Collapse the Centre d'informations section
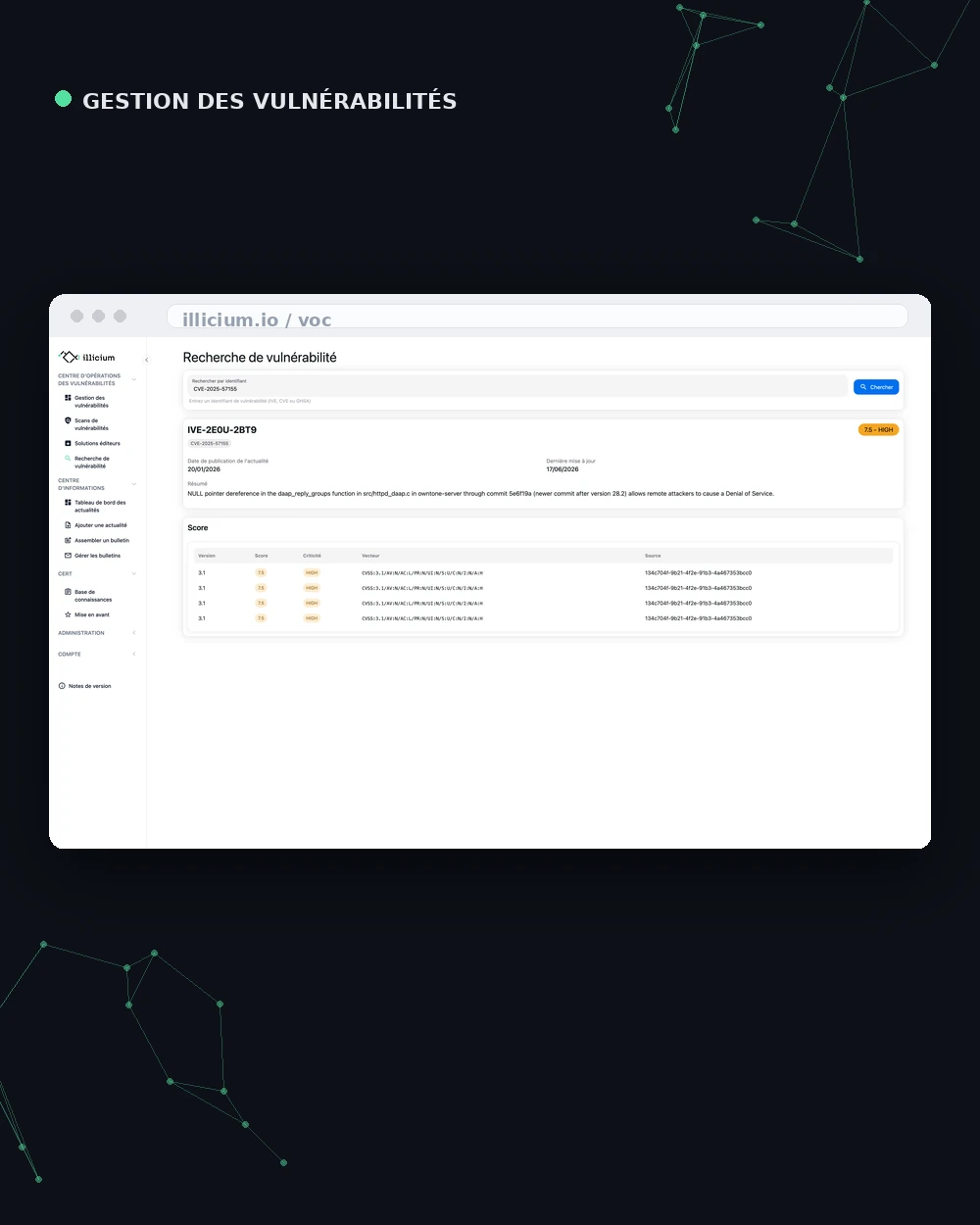This screenshot has height=1225, width=980. pos(134,484)
